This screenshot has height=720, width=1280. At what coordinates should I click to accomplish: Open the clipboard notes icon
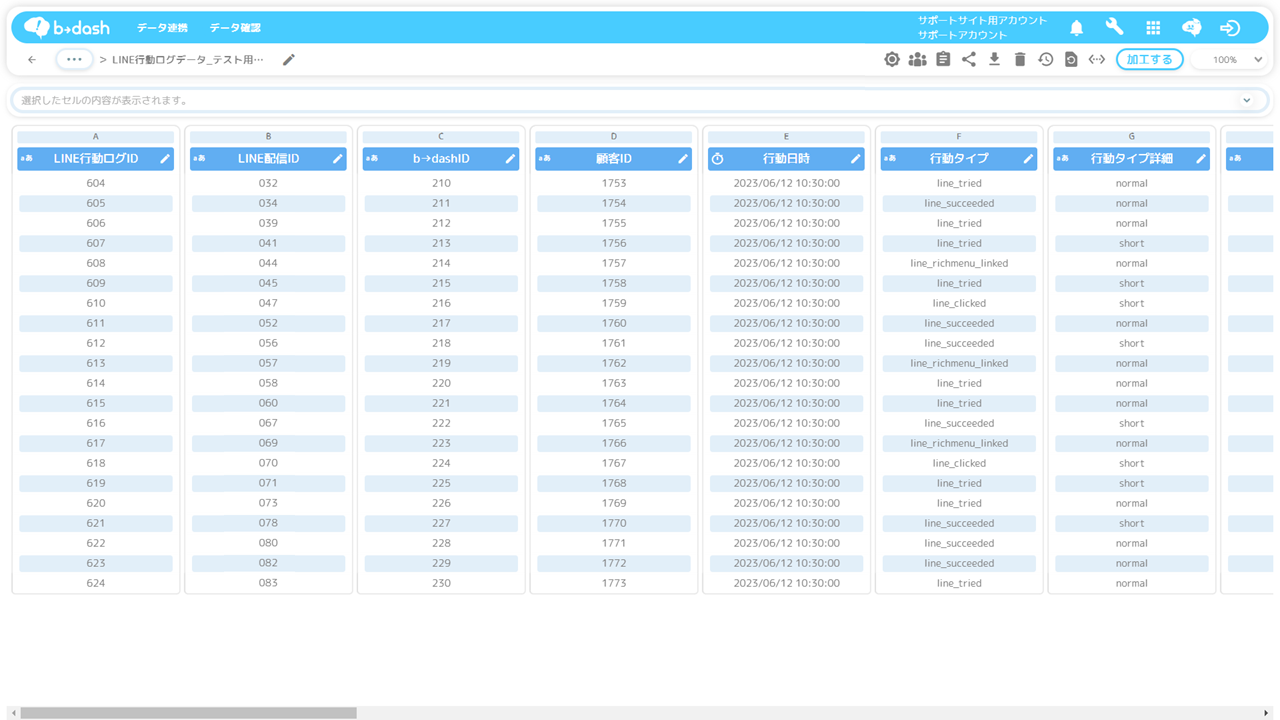[943, 60]
